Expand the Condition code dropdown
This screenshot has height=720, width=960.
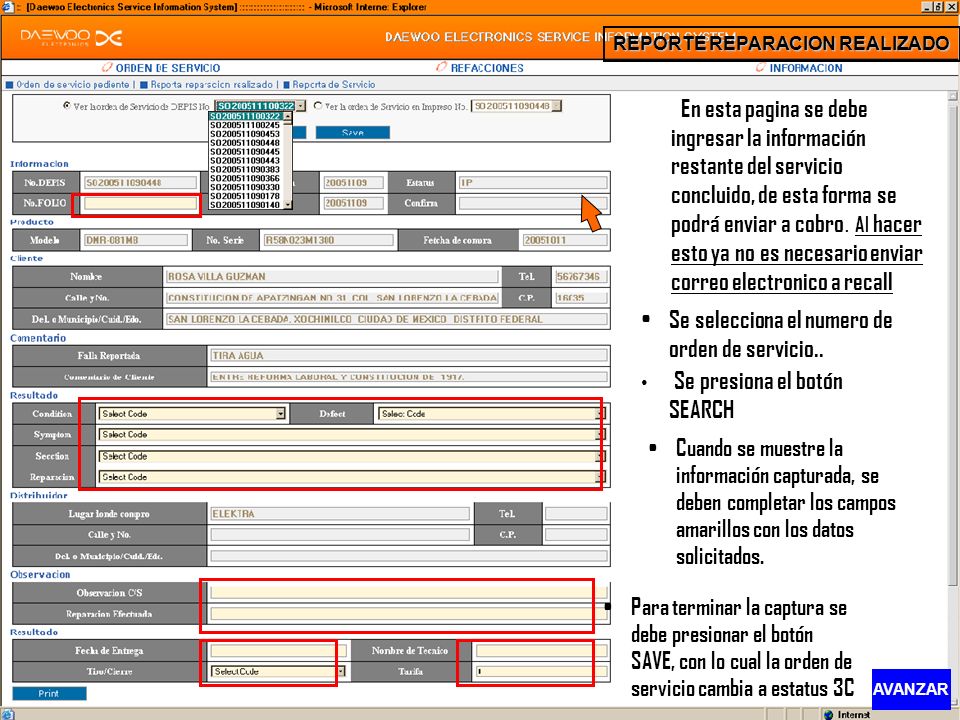(x=280, y=414)
